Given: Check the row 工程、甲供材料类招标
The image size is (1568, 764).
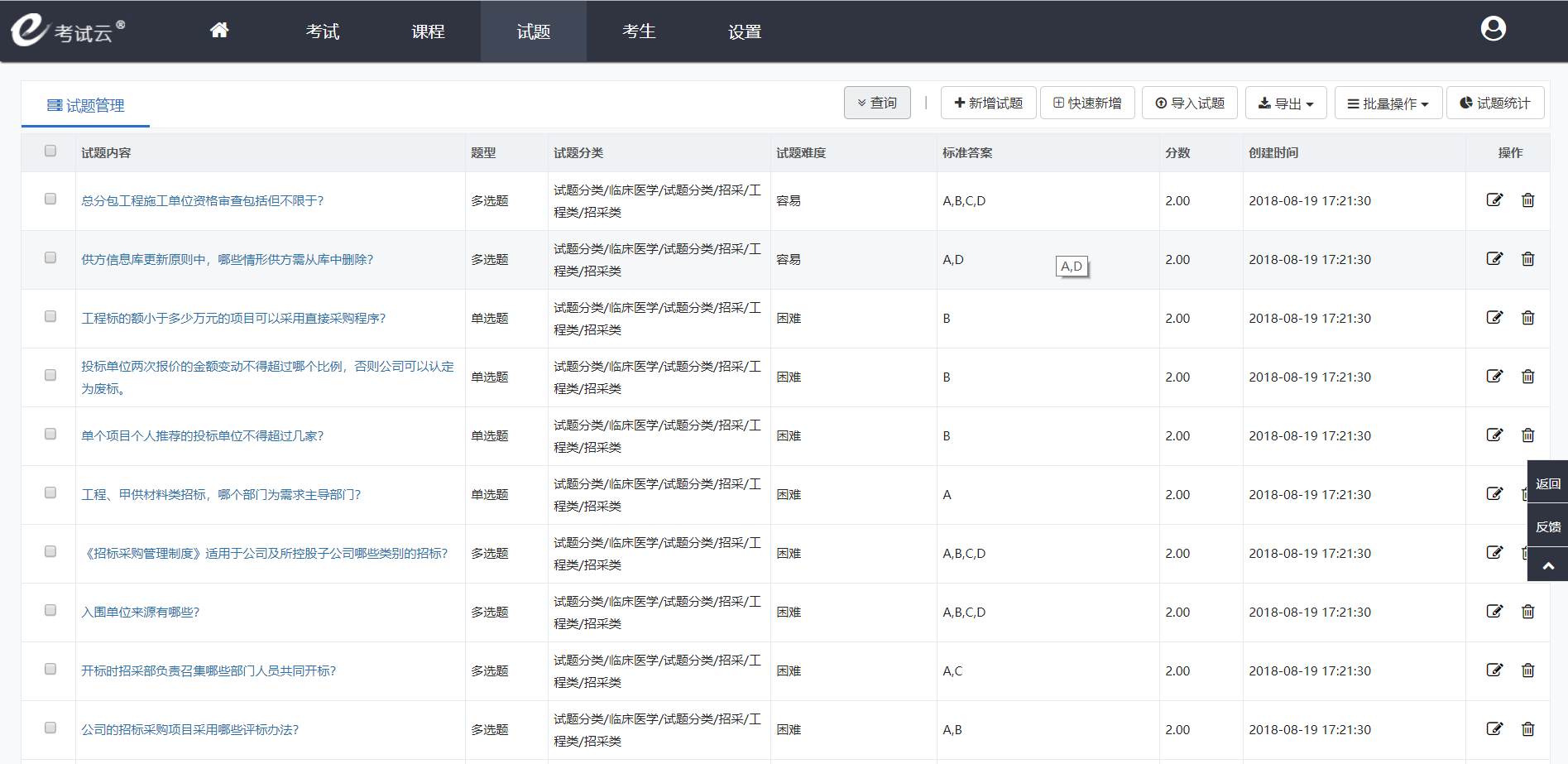Looking at the screenshot, I should click(x=50, y=493).
